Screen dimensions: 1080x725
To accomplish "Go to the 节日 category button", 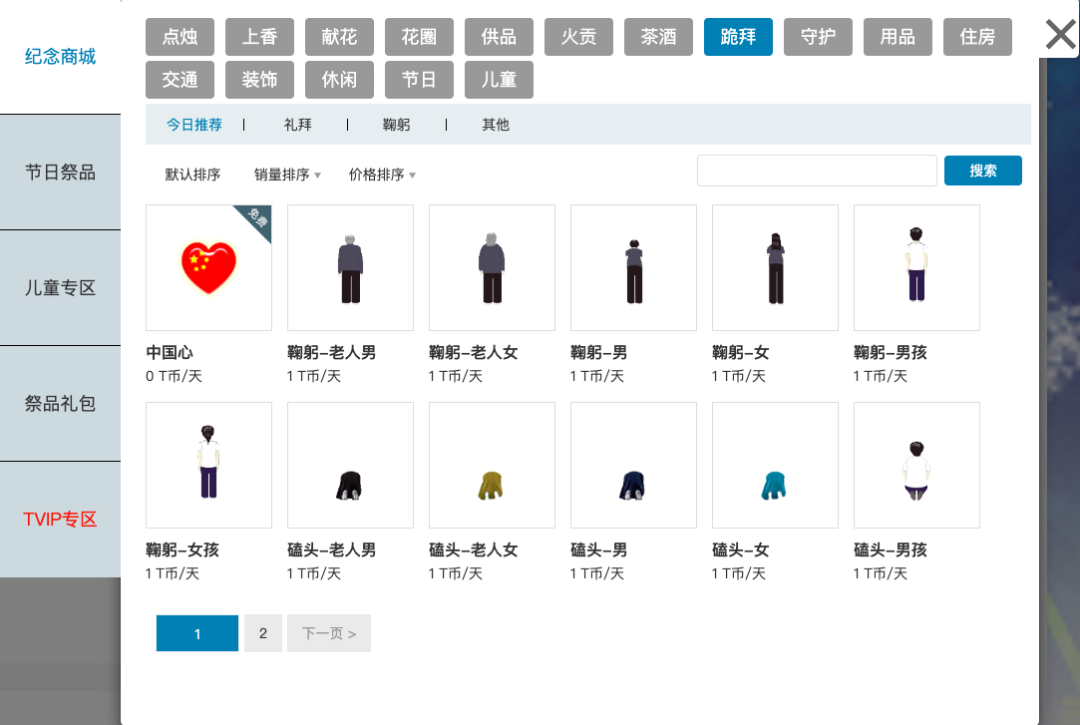I will point(419,80).
